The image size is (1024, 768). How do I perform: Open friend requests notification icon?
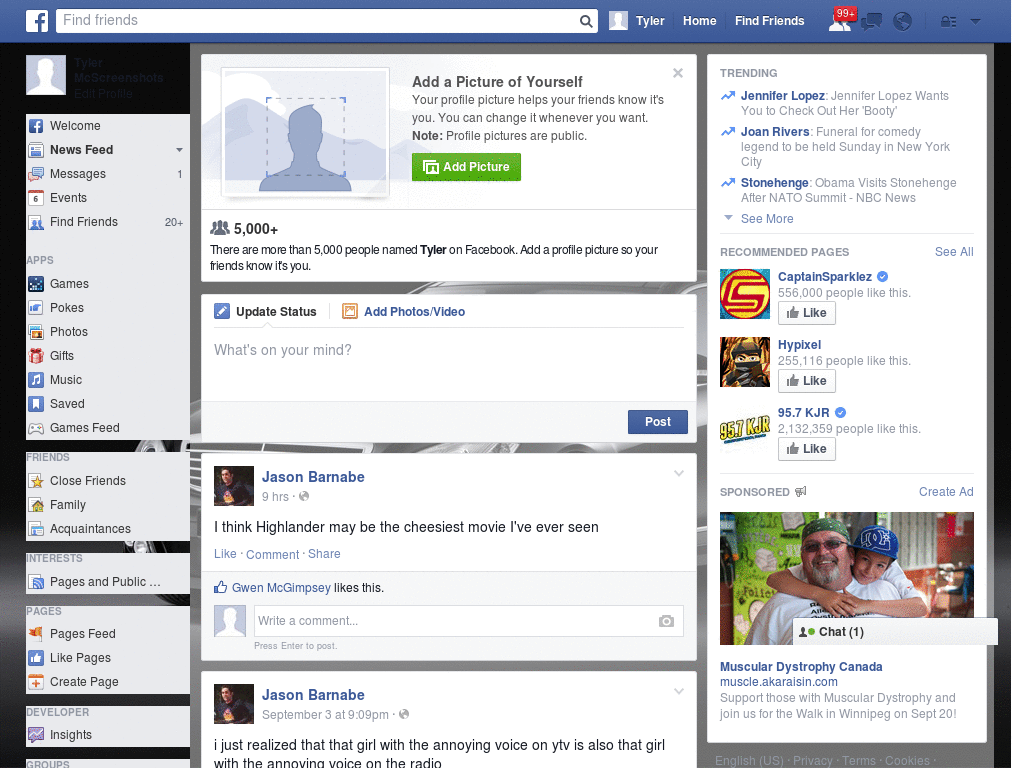pos(840,21)
